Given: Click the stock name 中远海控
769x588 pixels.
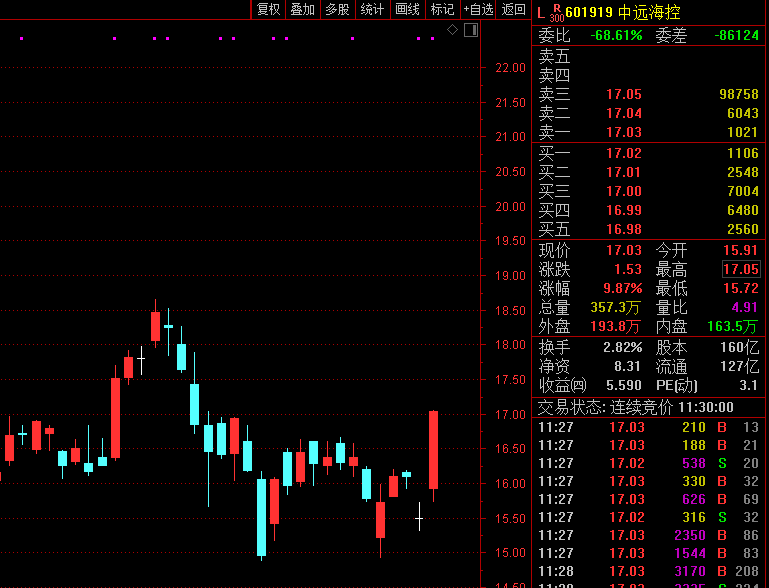Looking at the screenshot, I should [x=650, y=13].
